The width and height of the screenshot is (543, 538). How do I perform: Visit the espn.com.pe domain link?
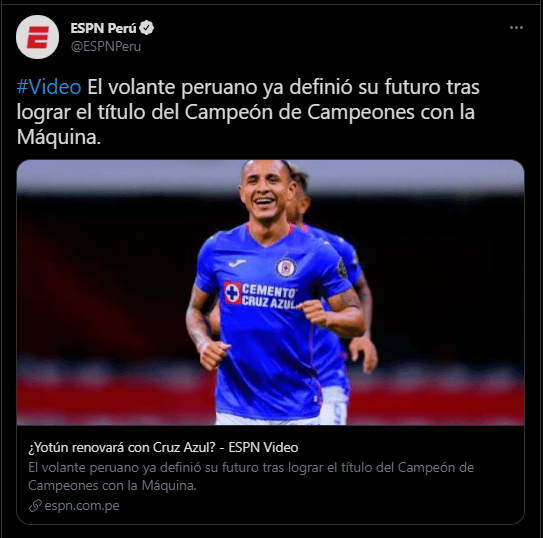[82, 506]
